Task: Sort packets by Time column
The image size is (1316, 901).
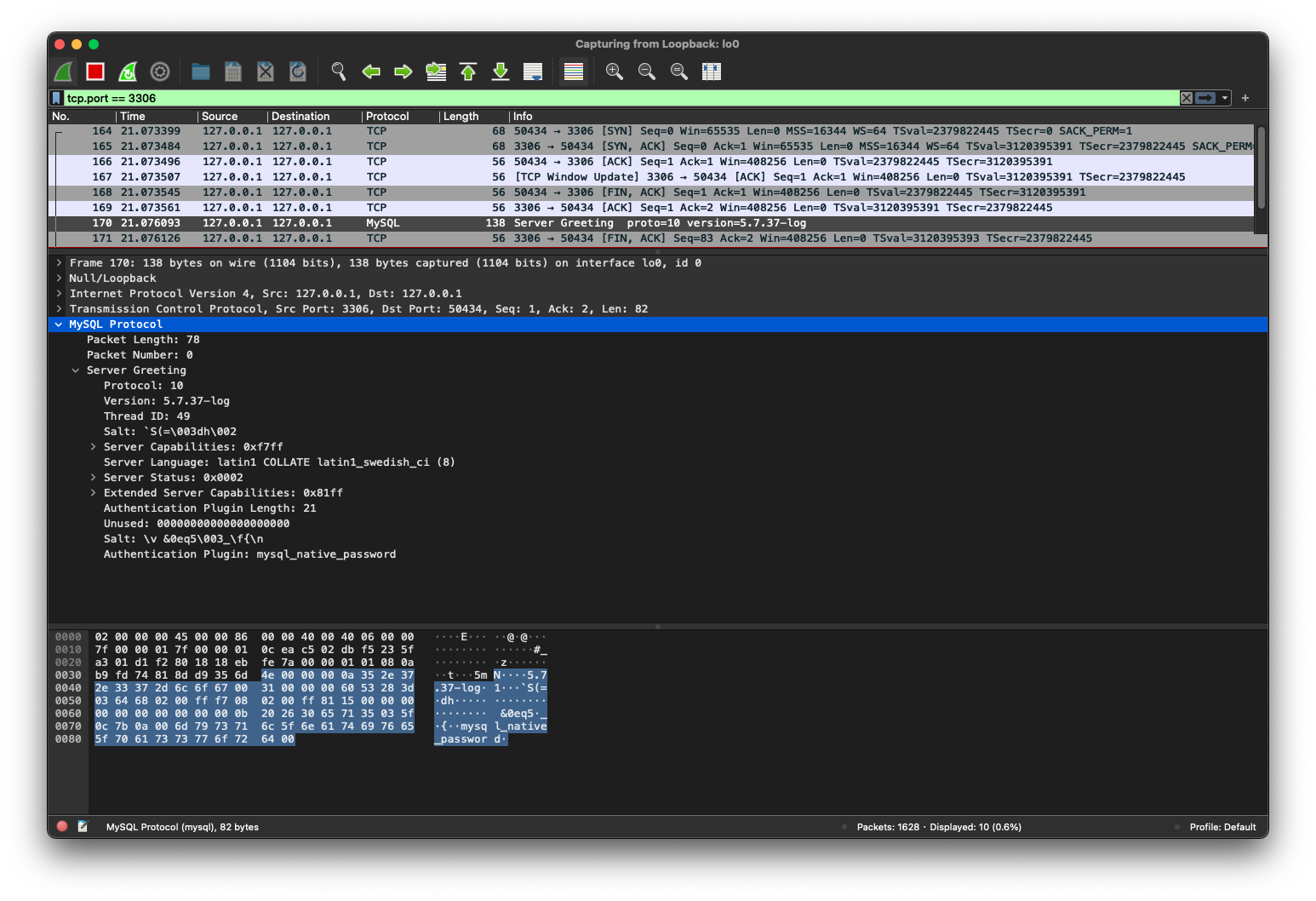Action: (157, 117)
